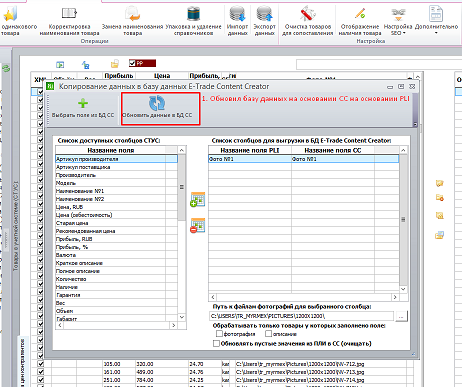Click the Замена наименования товара icon
The height and width of the screenshot is (387, 462).
[x=132, y=14]
